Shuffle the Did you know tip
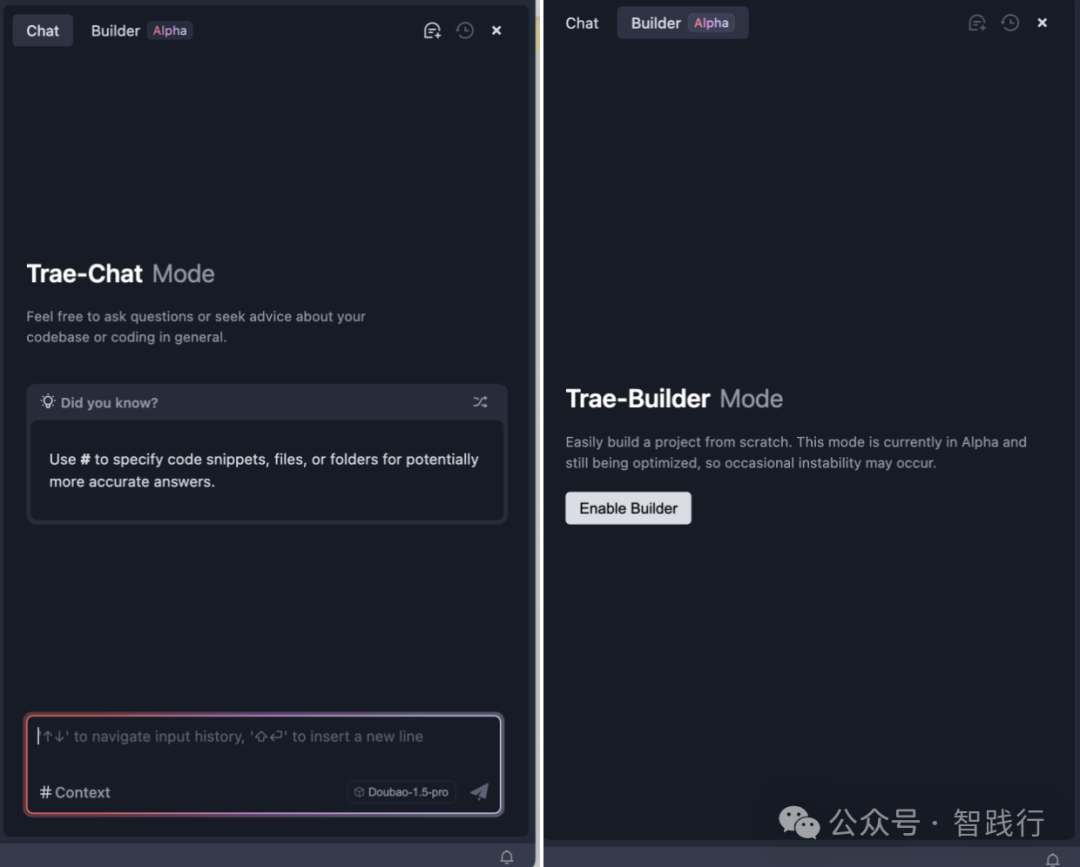This screenshot has width=1080, height=867. tap(480, 402)
